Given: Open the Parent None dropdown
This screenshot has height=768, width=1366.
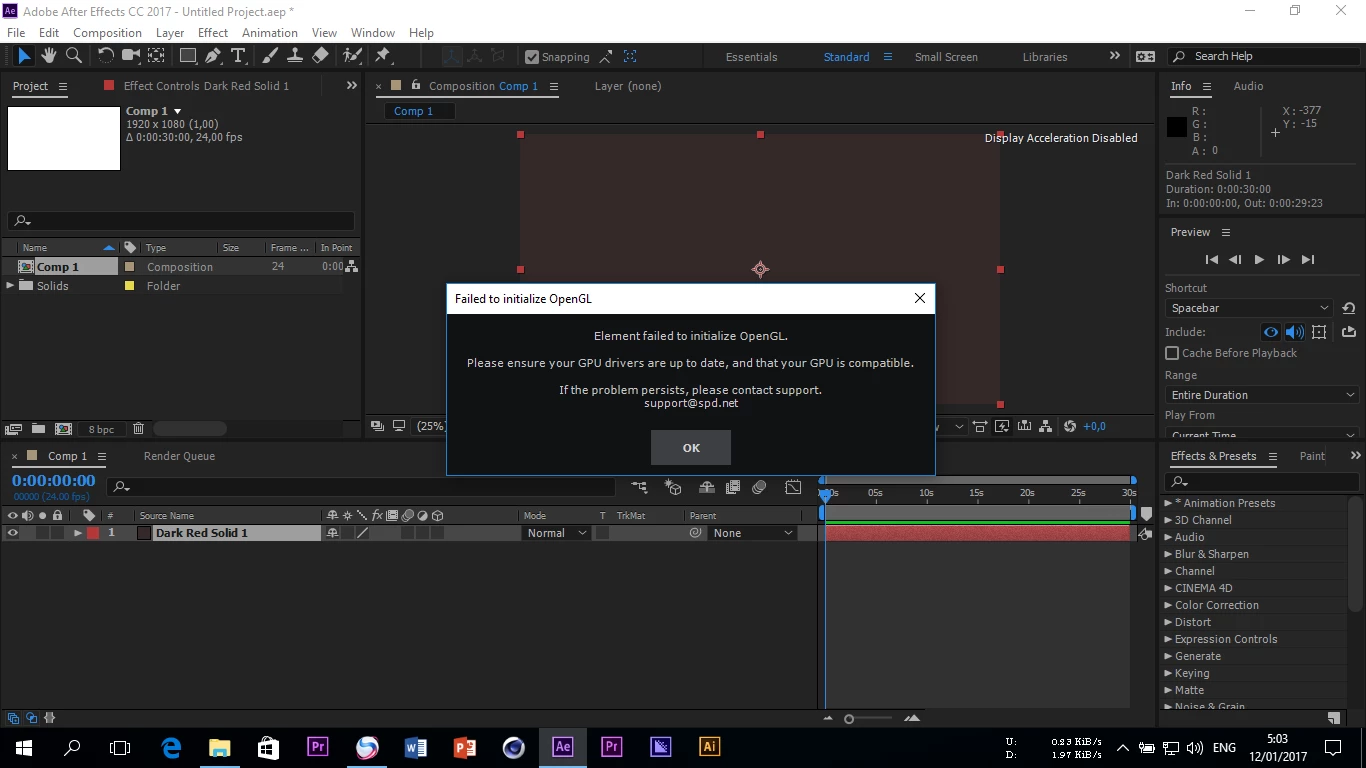Looking at the screenshot, I should point(752,533).
